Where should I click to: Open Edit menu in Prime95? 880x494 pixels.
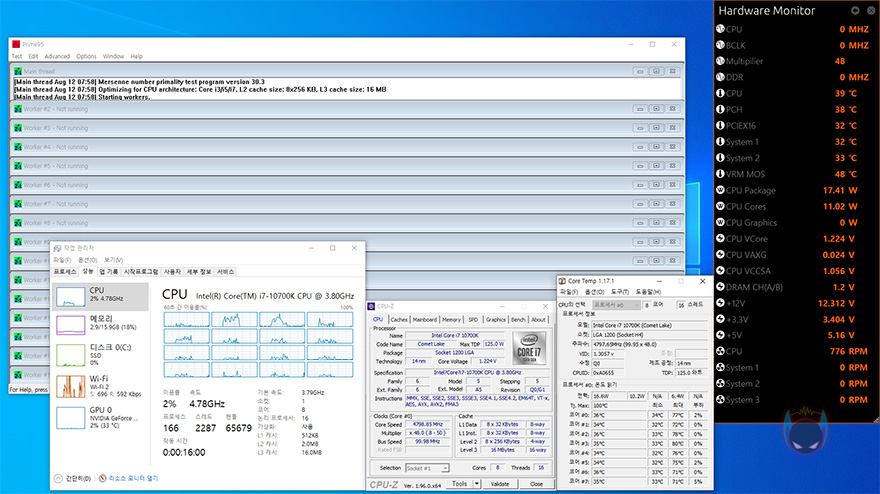pyautogui.click(x=33, y=56)
